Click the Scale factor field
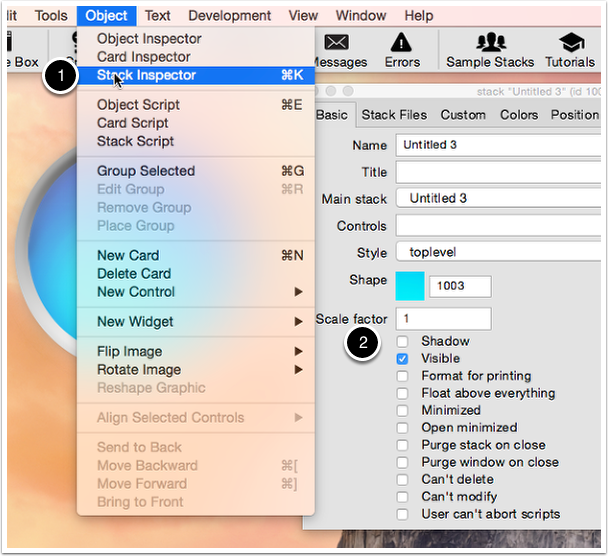Screen dimensions: 608x556 [x=444, y=319]
